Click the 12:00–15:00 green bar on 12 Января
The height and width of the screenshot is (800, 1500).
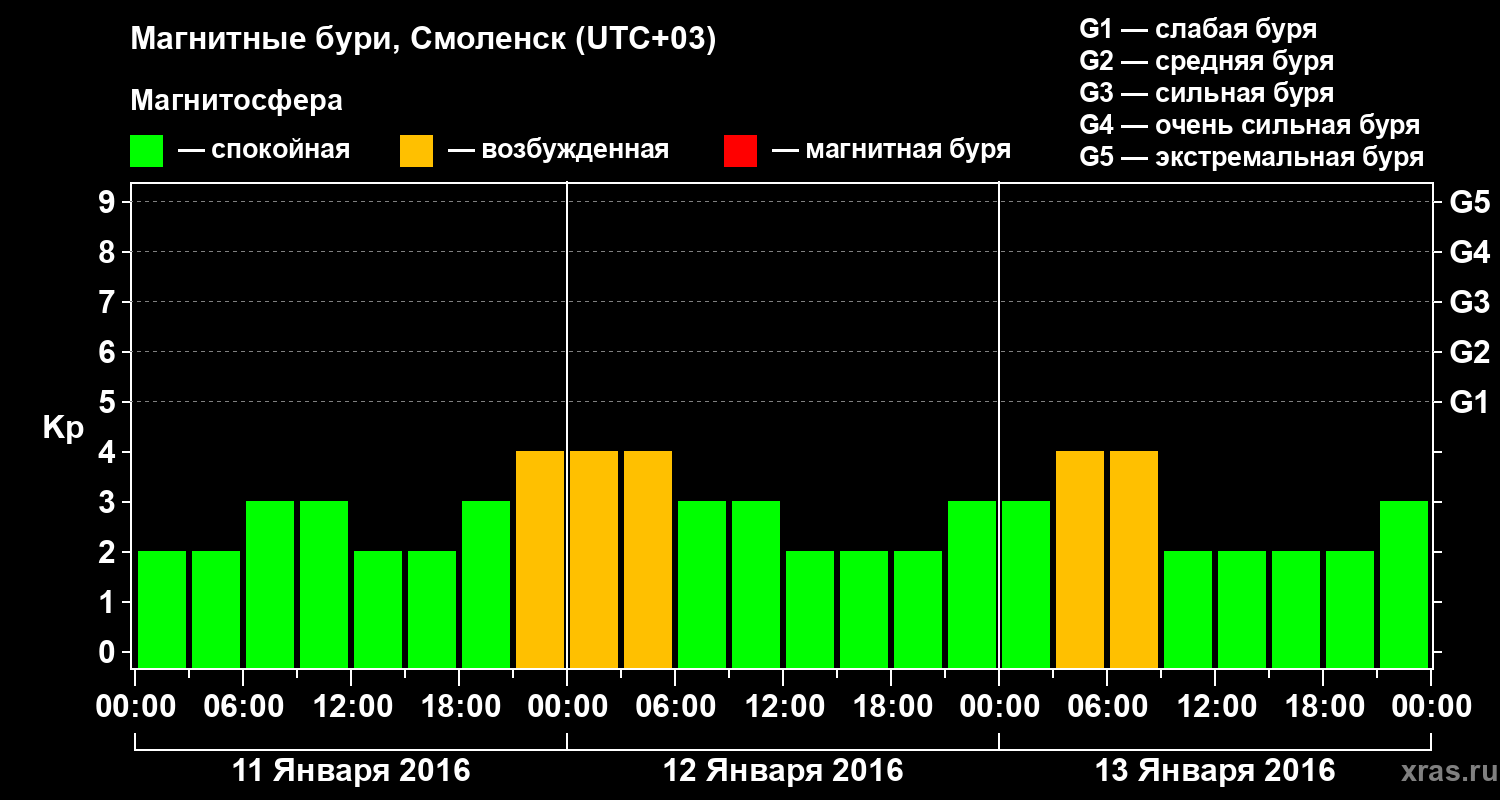point(810,609)
